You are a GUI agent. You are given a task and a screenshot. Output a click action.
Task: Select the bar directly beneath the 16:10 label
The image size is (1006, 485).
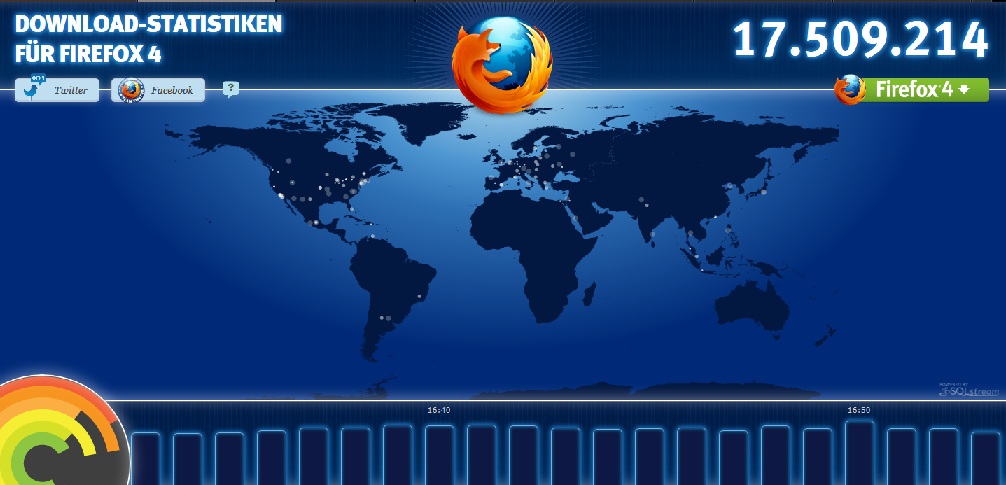(439, 455)
